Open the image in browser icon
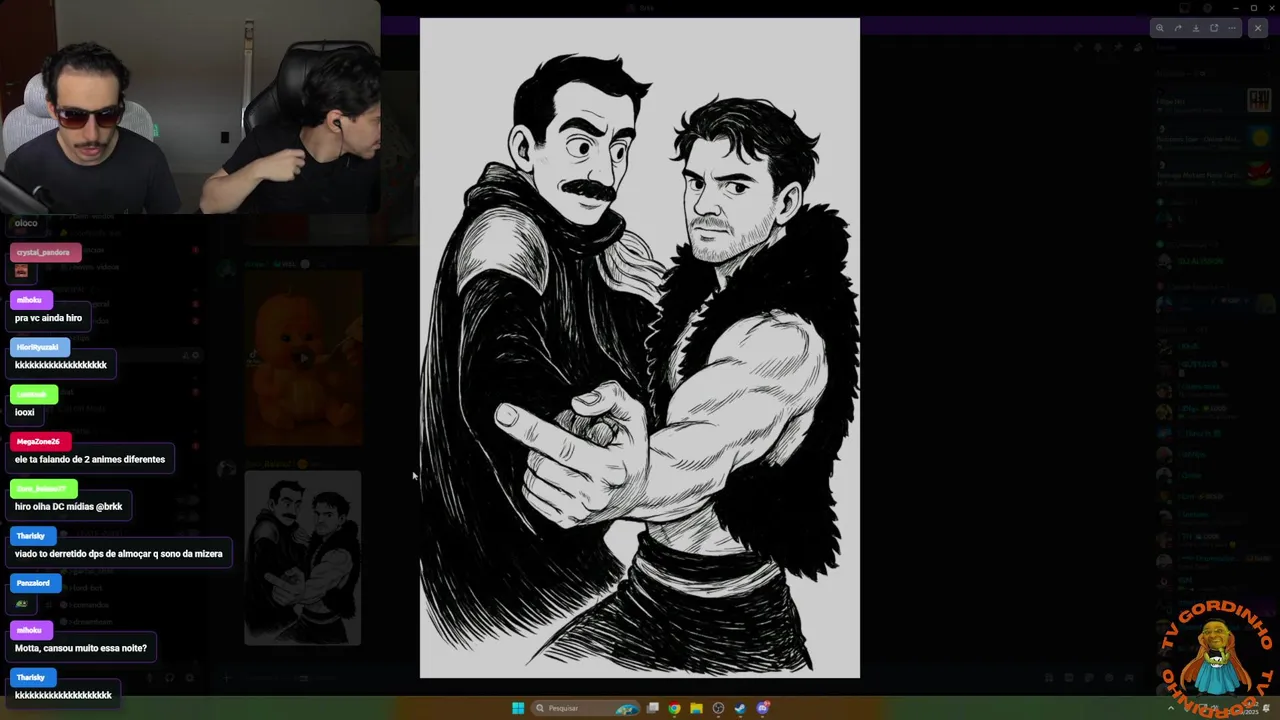The width and height of the screenshot is (1280, 720). tap(1214, 28)
